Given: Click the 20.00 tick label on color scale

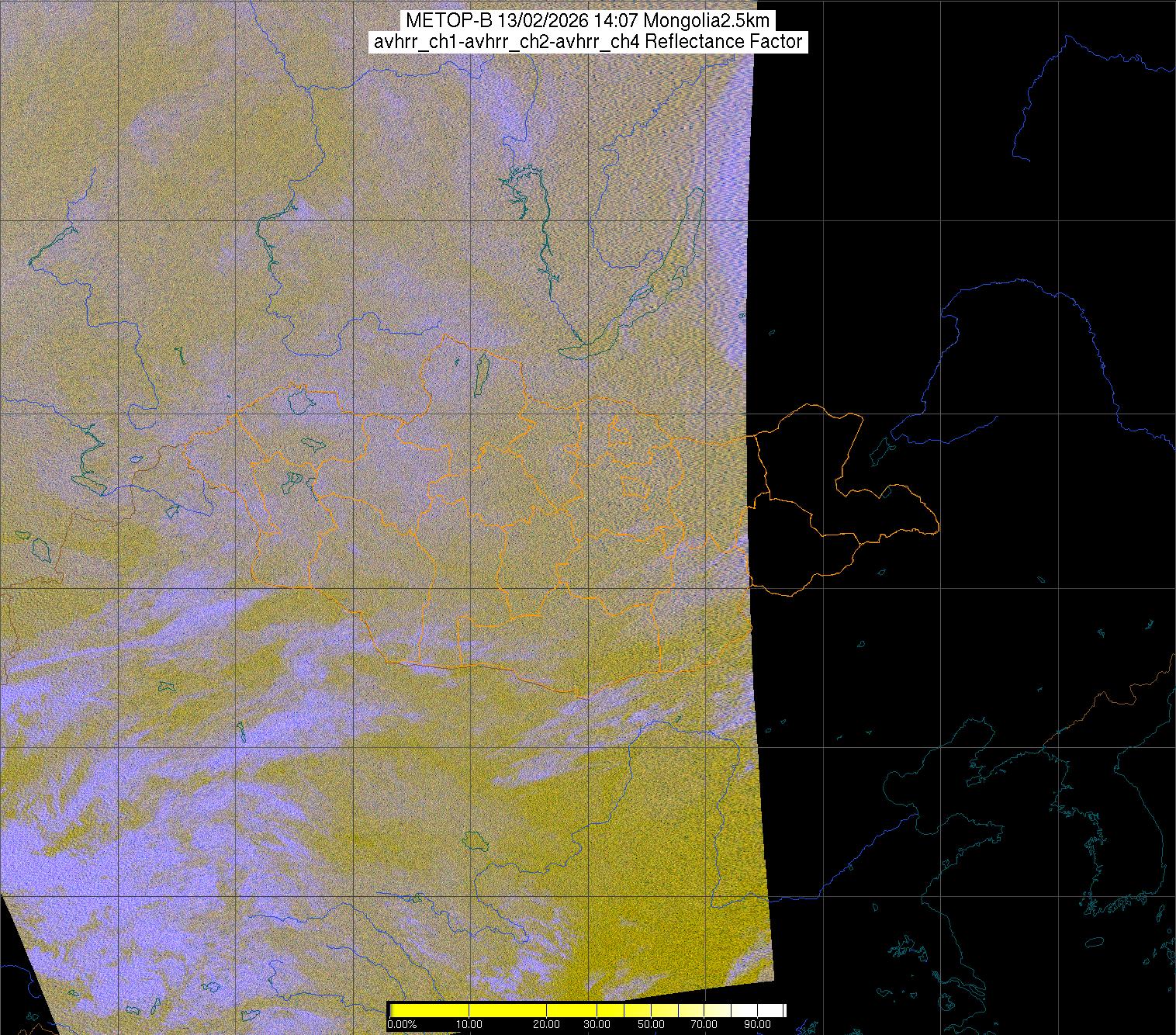Looking at the screenshot, I should click(x=547, y=1025).
